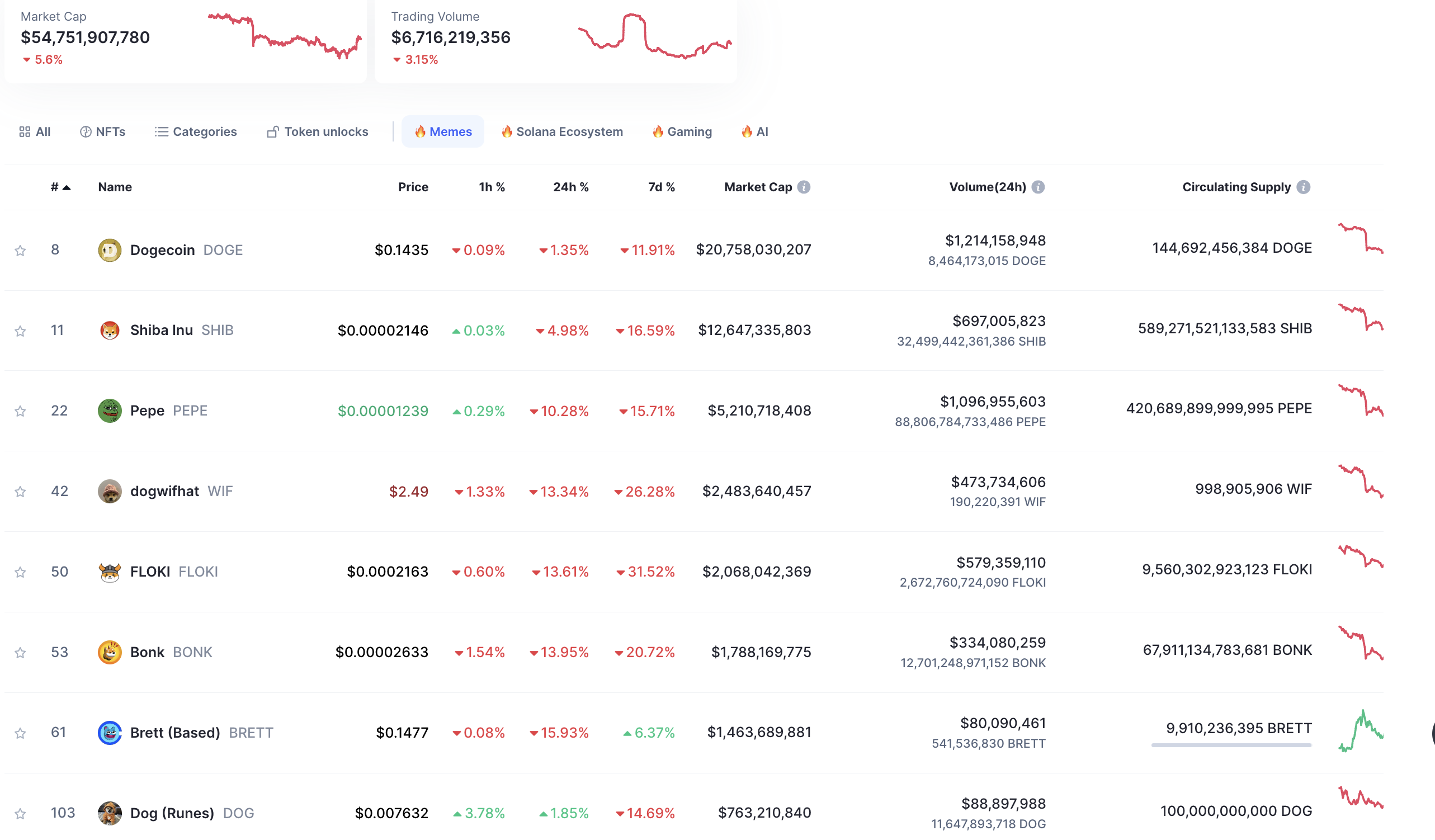Click the Dogecoin coin logo icon
The width and height of the screenshot is (1435, 840).
coord(110,250)
